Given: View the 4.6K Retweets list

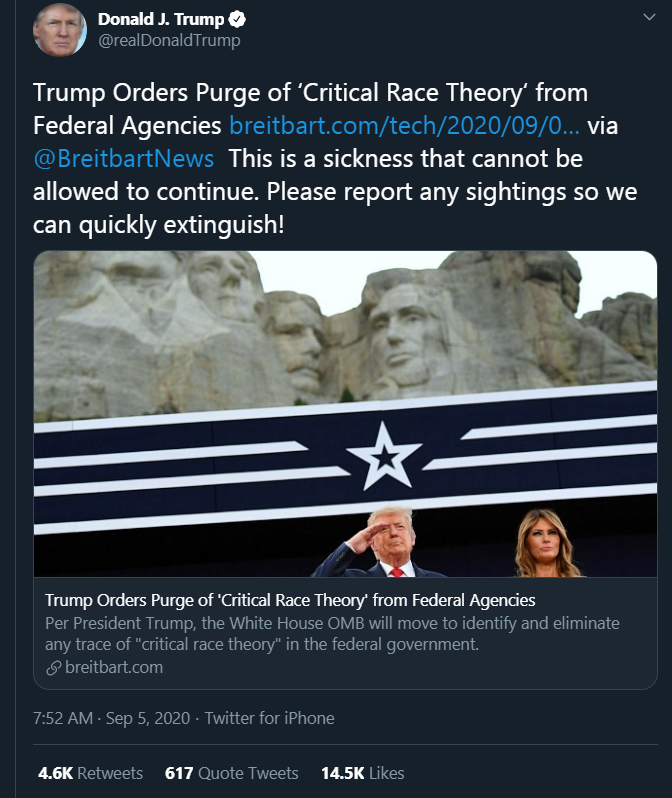Looking at the screenshot, I should coord(90,773).
